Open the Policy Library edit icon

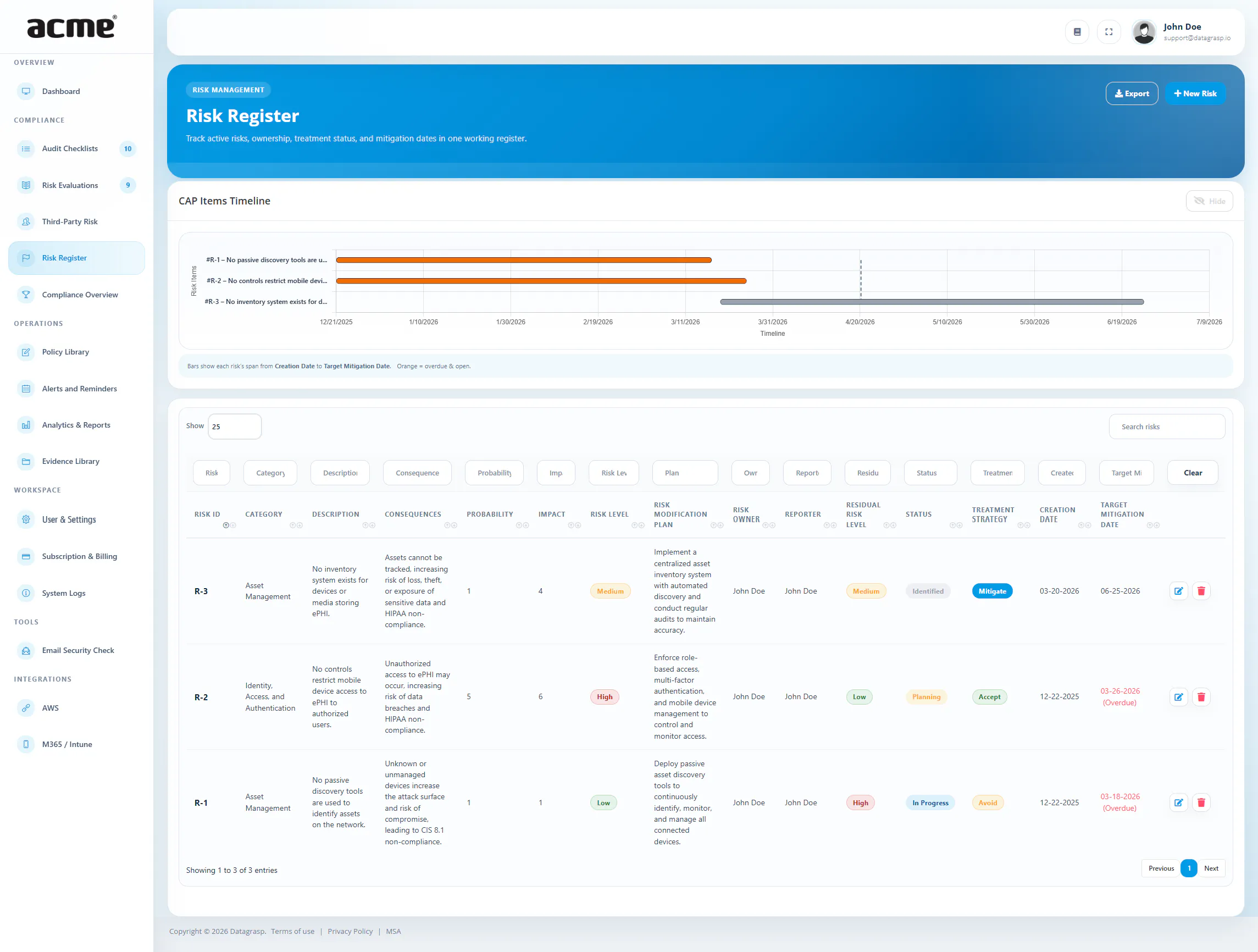point(26,352)
